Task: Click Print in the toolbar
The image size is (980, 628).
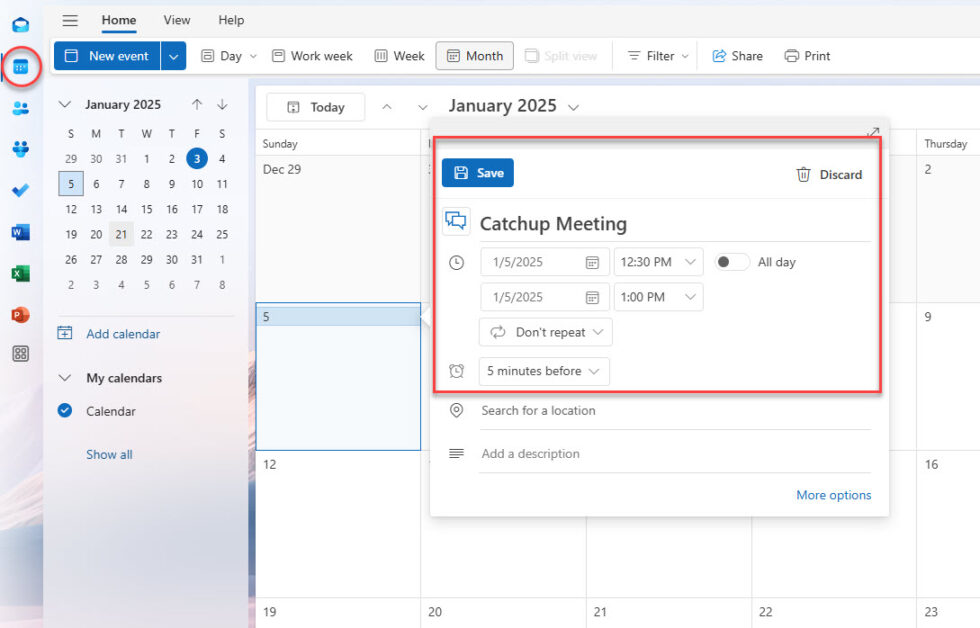Action: tap(807, 56)
